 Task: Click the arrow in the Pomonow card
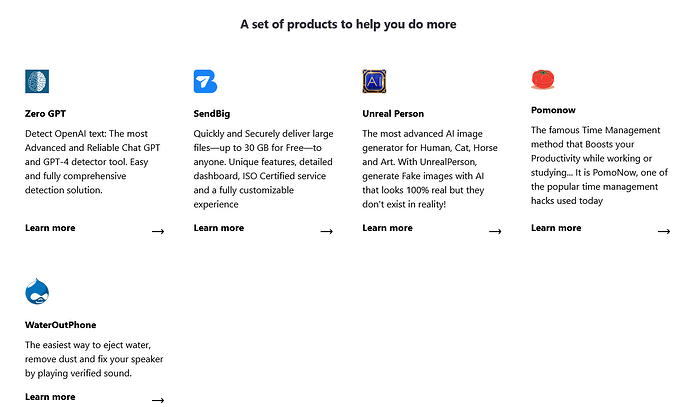(664, 231)
